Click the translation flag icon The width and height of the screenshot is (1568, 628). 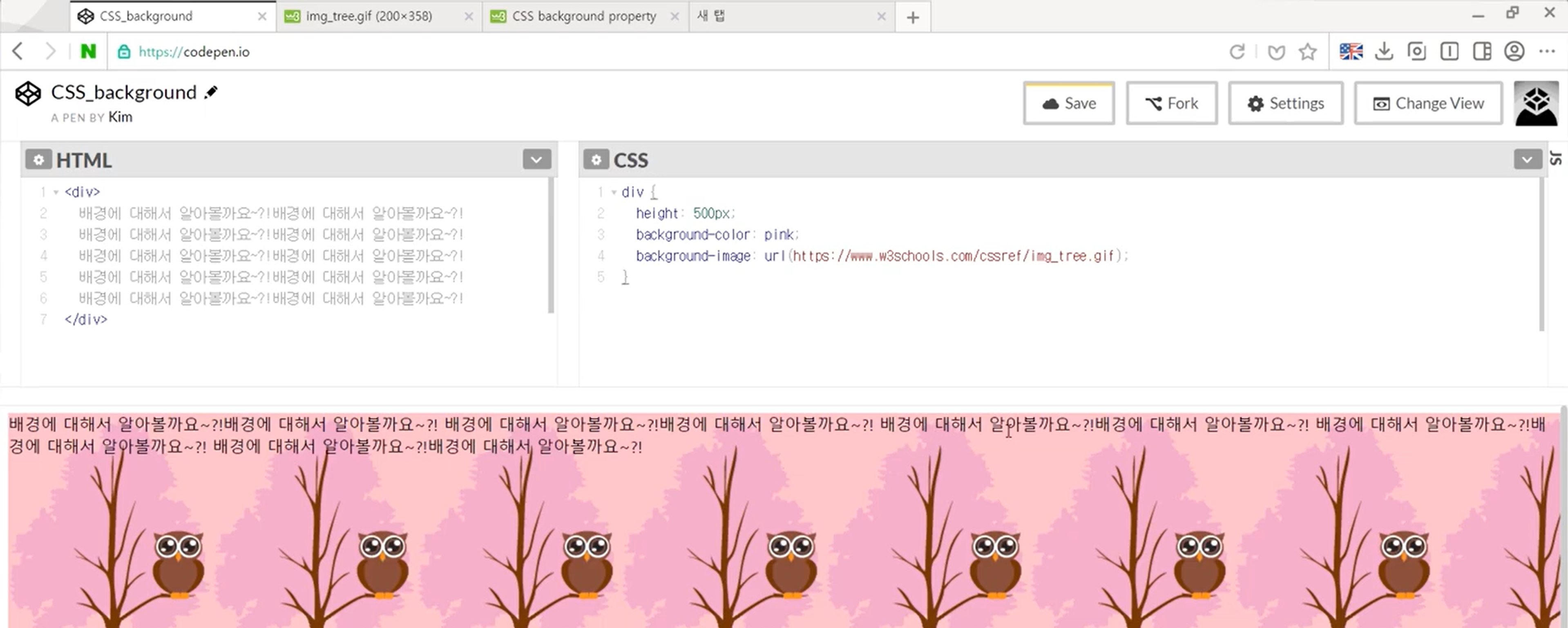[1351, 52]
